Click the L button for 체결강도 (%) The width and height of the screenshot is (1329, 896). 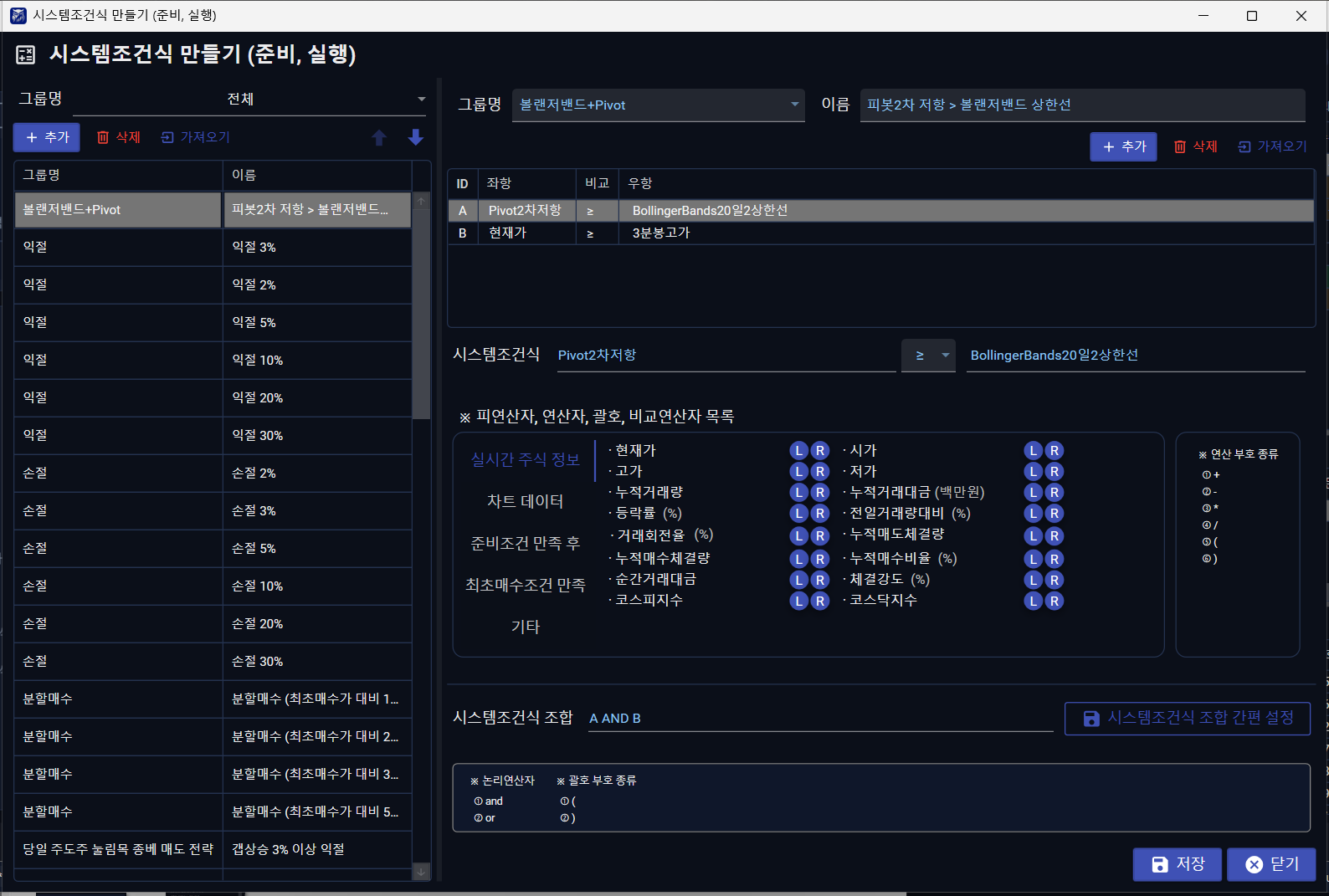pos(1034,580)
